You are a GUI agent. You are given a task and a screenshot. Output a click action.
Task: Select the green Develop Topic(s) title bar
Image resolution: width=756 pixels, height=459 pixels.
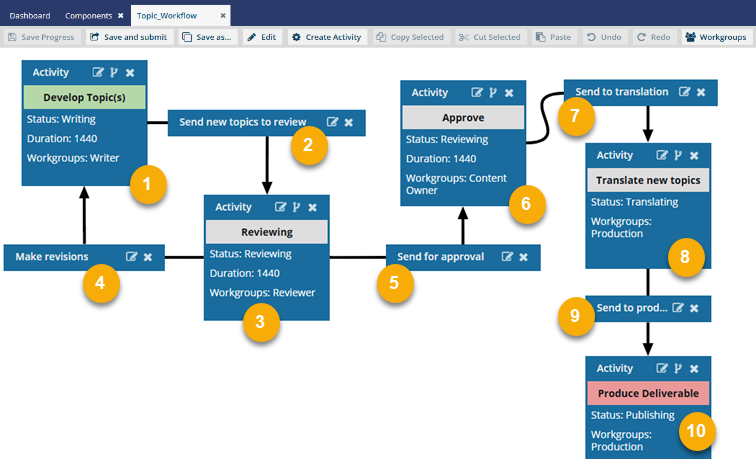point(84,97)
